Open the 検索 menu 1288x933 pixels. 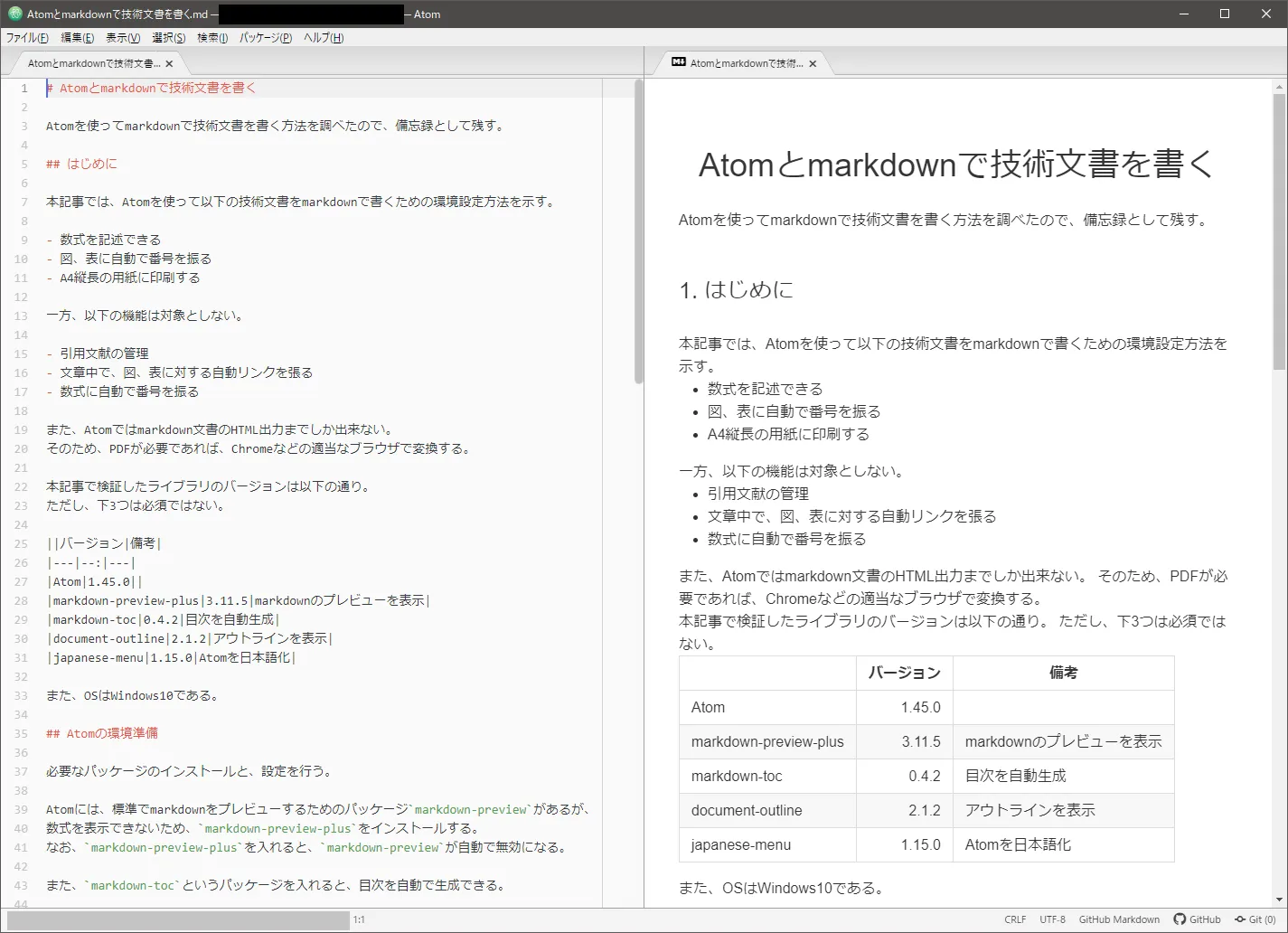[212, 37]
